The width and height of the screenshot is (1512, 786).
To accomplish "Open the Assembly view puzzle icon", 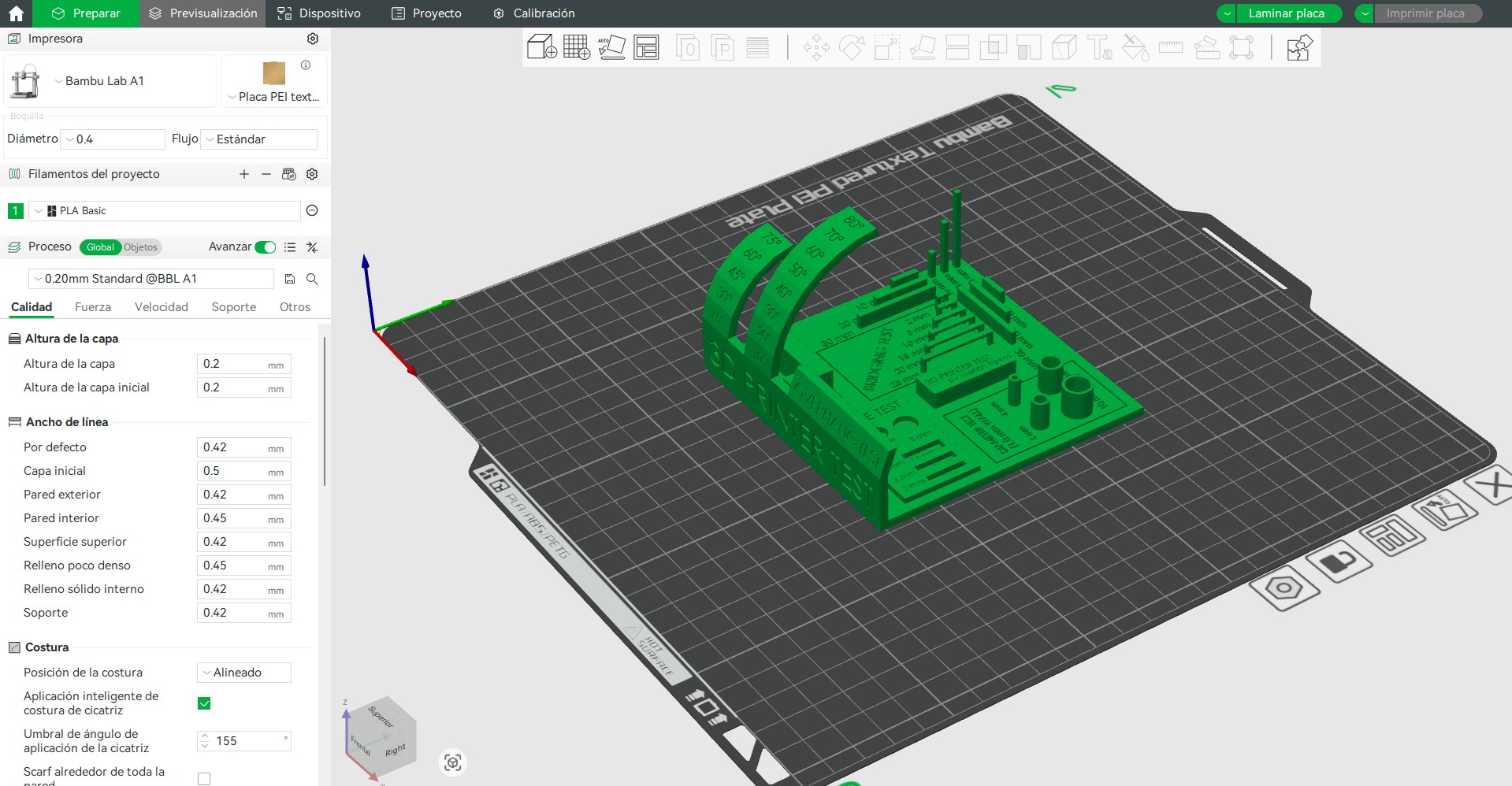I will (1299, 47).
